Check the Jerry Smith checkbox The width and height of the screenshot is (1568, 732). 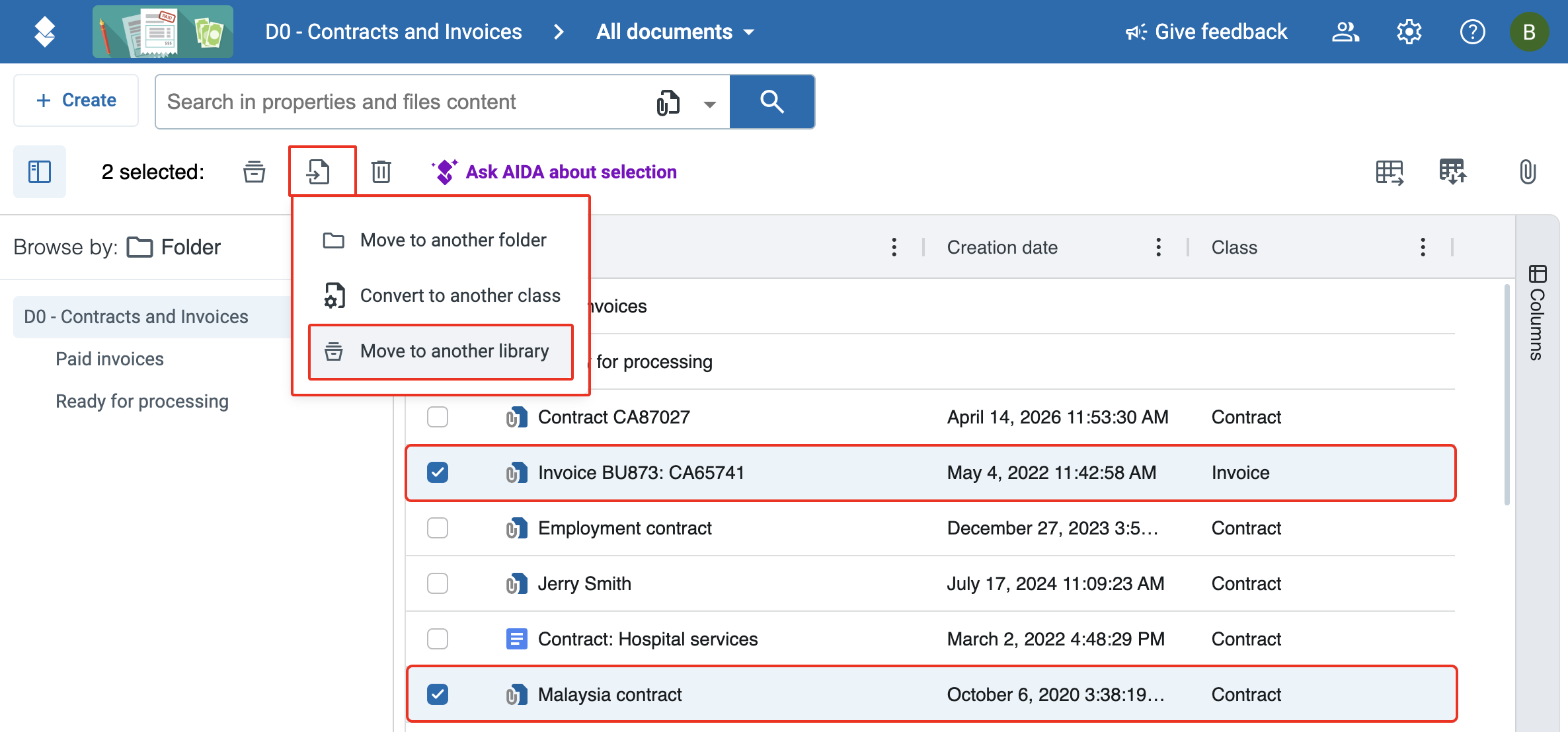click(438, 584)
